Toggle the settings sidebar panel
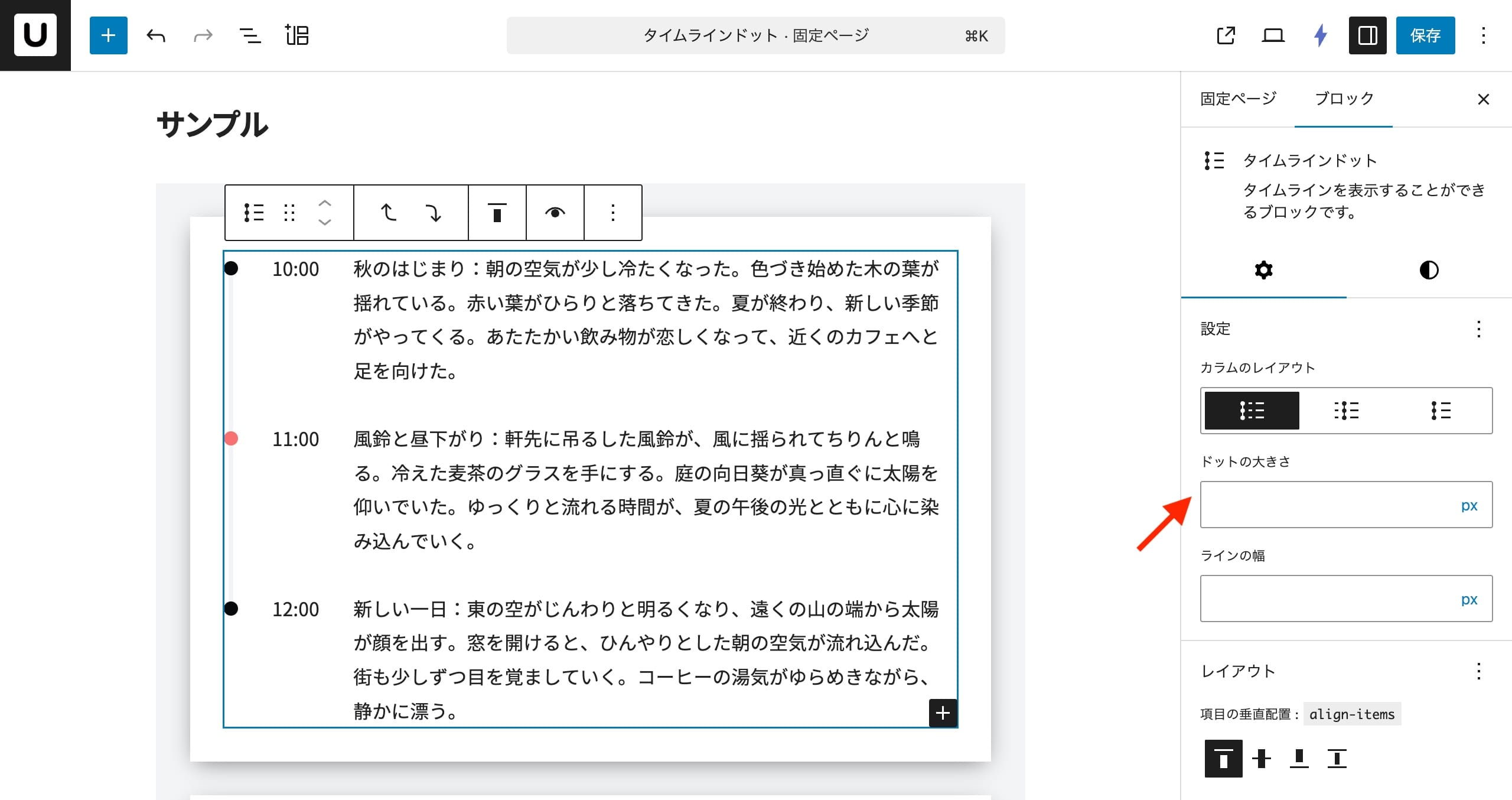Screen dimensions: 1512x800 click(x=1368, y=35)
